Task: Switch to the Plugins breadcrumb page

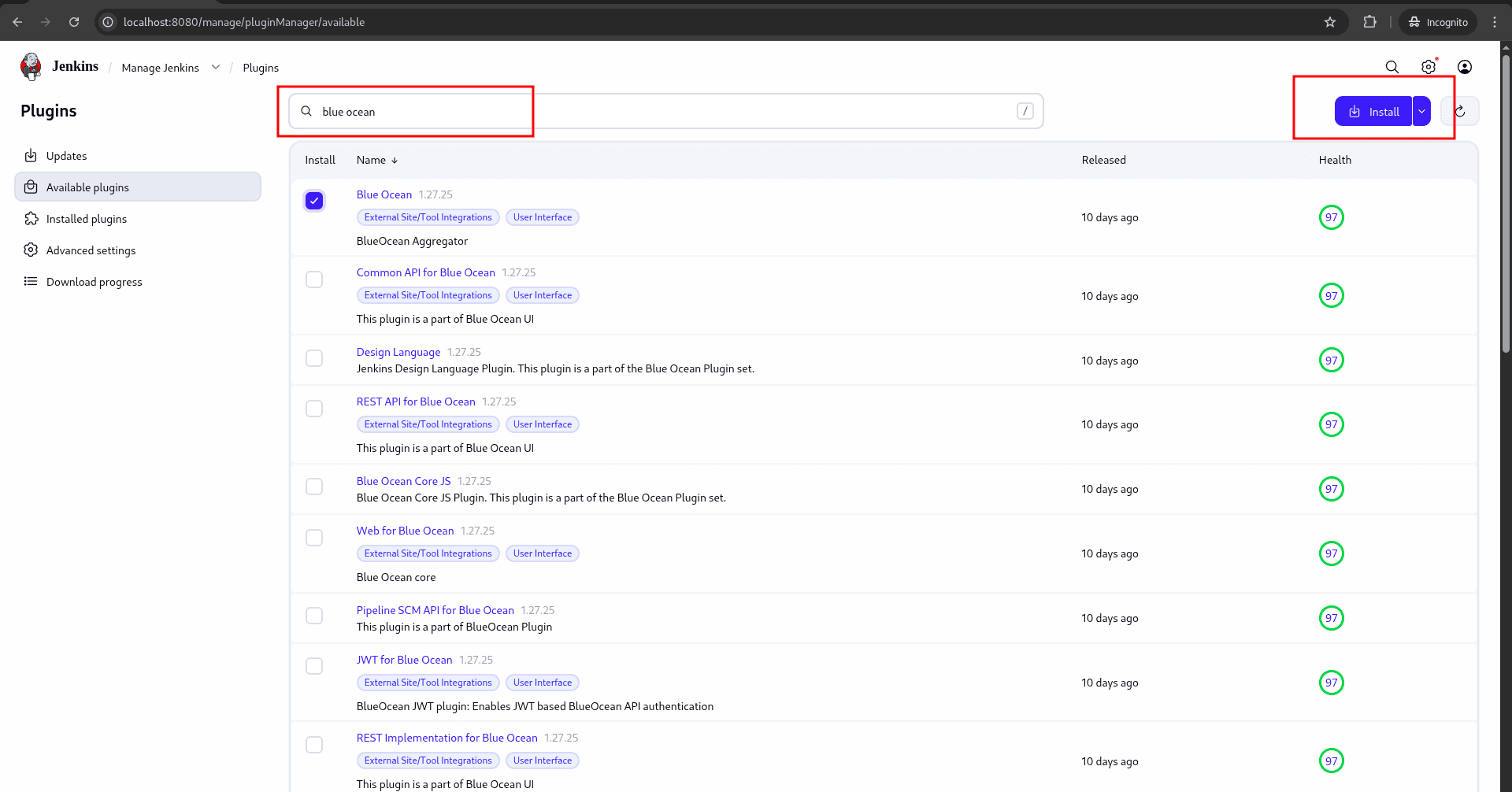Action: coord(261,68)
